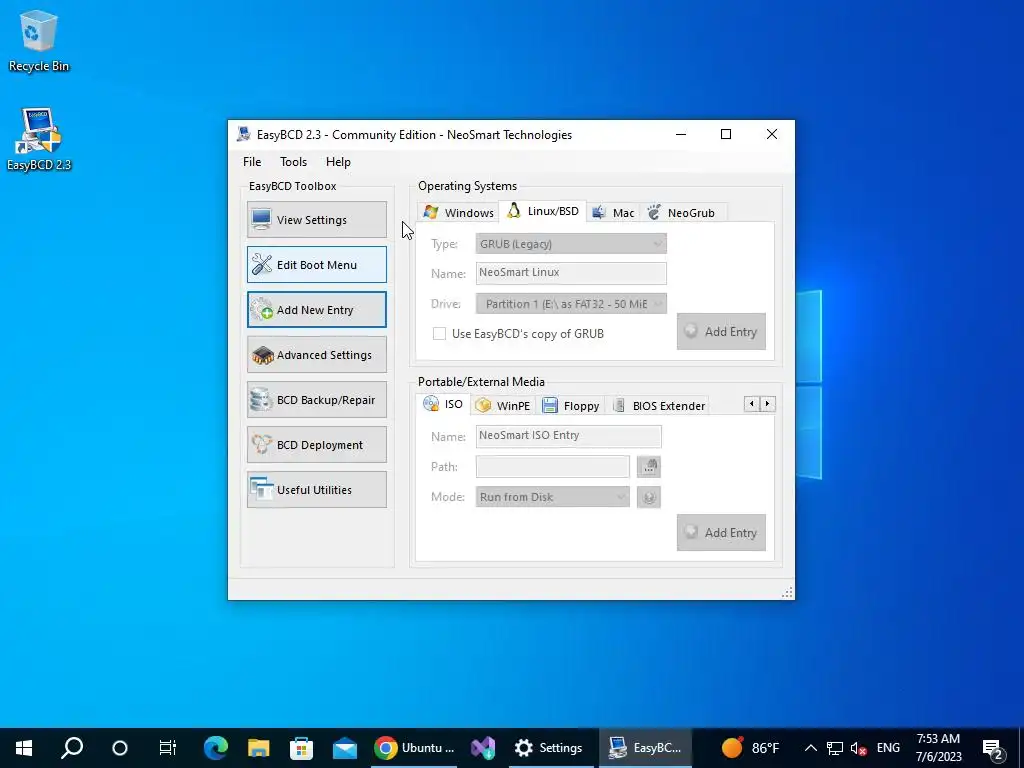
Task: Click the gear-plus icon on Add New Entry
Action: 262,310
